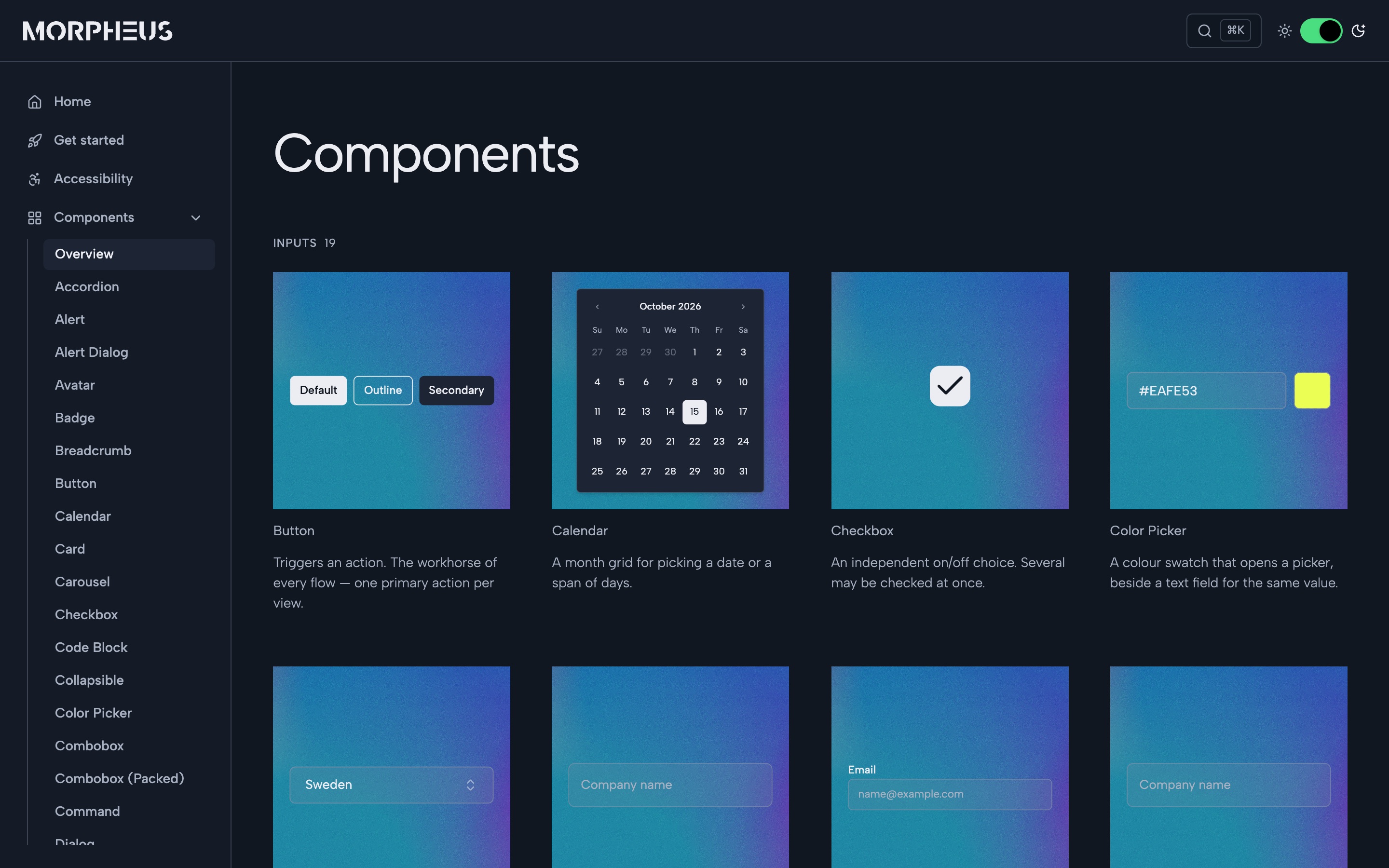This screenshot has width=1389, height=868.
Task: Open Avatar page from sidebar
Action: point(75,385)
